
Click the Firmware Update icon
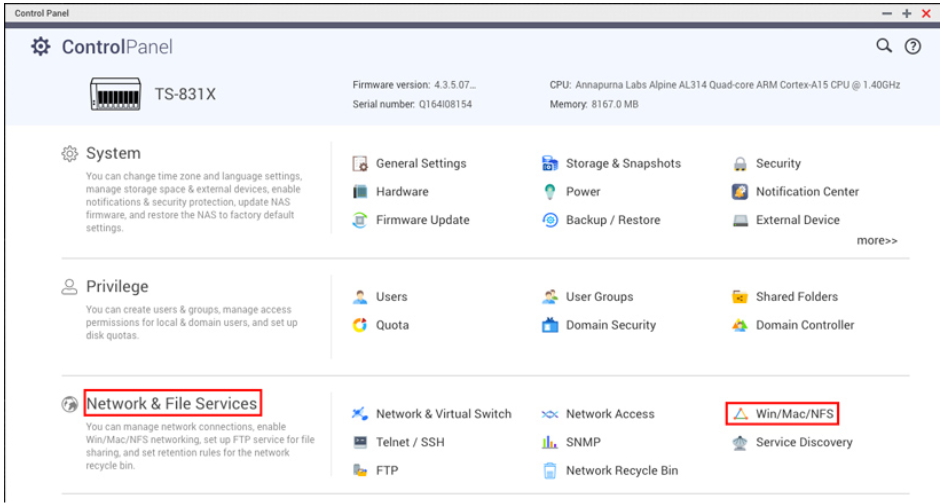click(x=360, y=220)
